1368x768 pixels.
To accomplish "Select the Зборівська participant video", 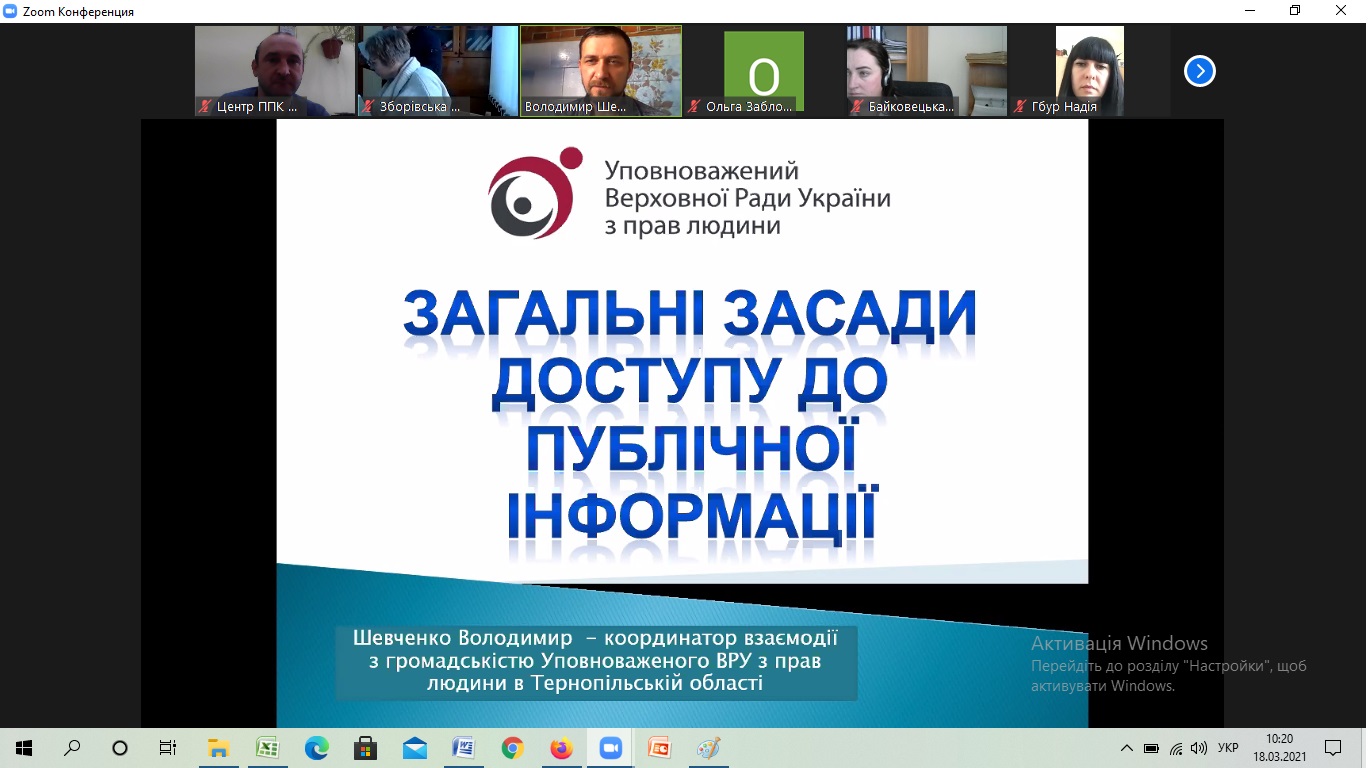I will [439, 71].
